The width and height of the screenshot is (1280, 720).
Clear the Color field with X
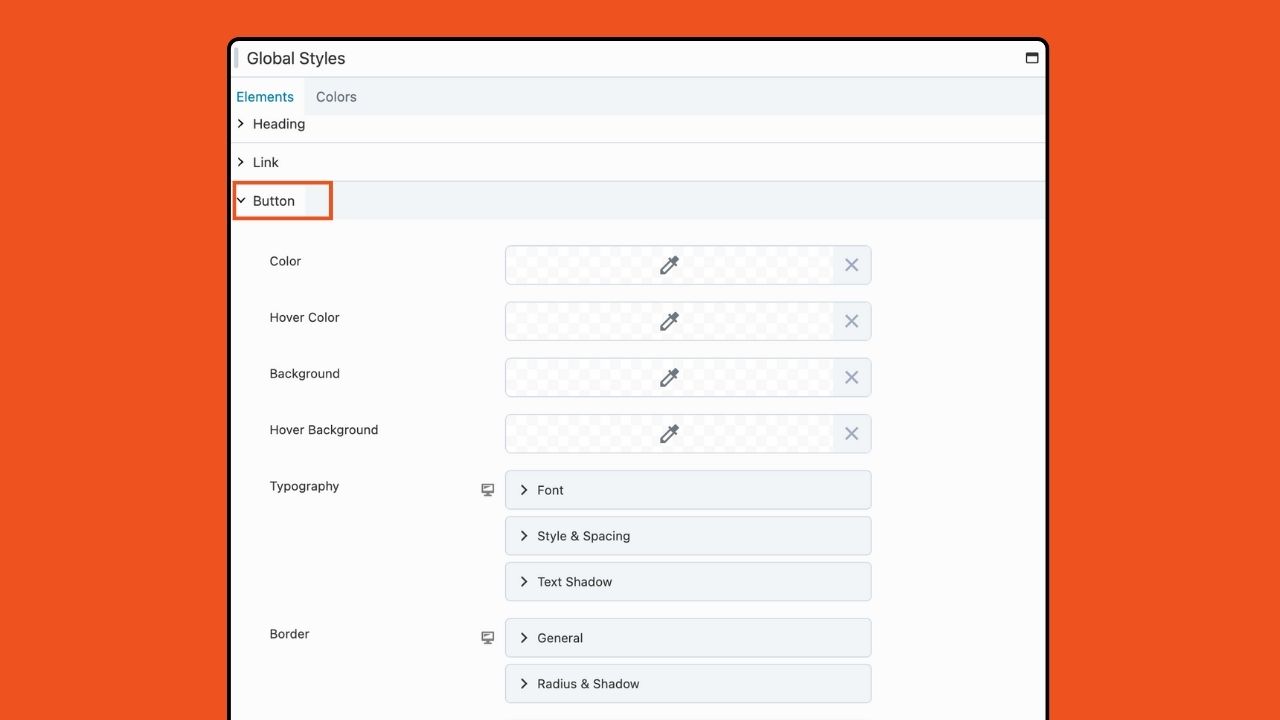tap(851, 265)
